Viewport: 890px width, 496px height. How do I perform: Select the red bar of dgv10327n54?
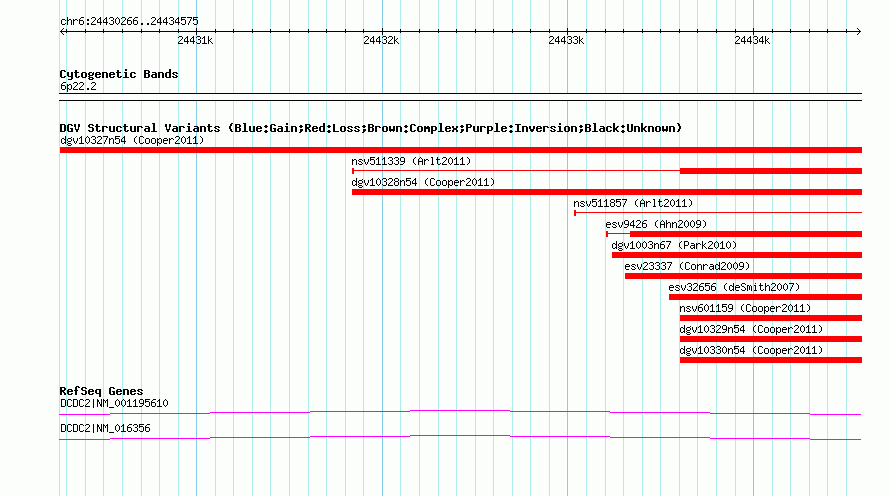461,150
